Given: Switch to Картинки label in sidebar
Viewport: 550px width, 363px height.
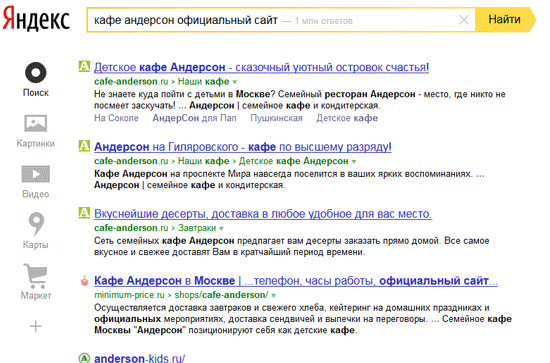Looking at the screenshot, I should (x=36, y=143).
